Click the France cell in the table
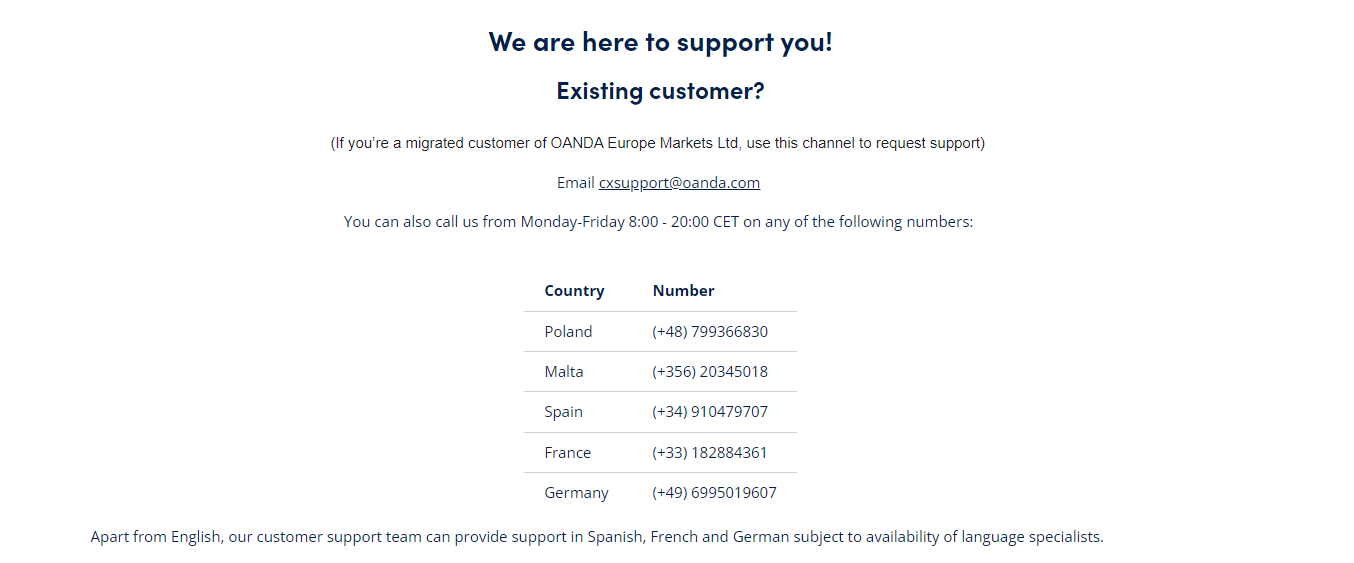Viewport: 1354px width, 563px height. (567, 453)
